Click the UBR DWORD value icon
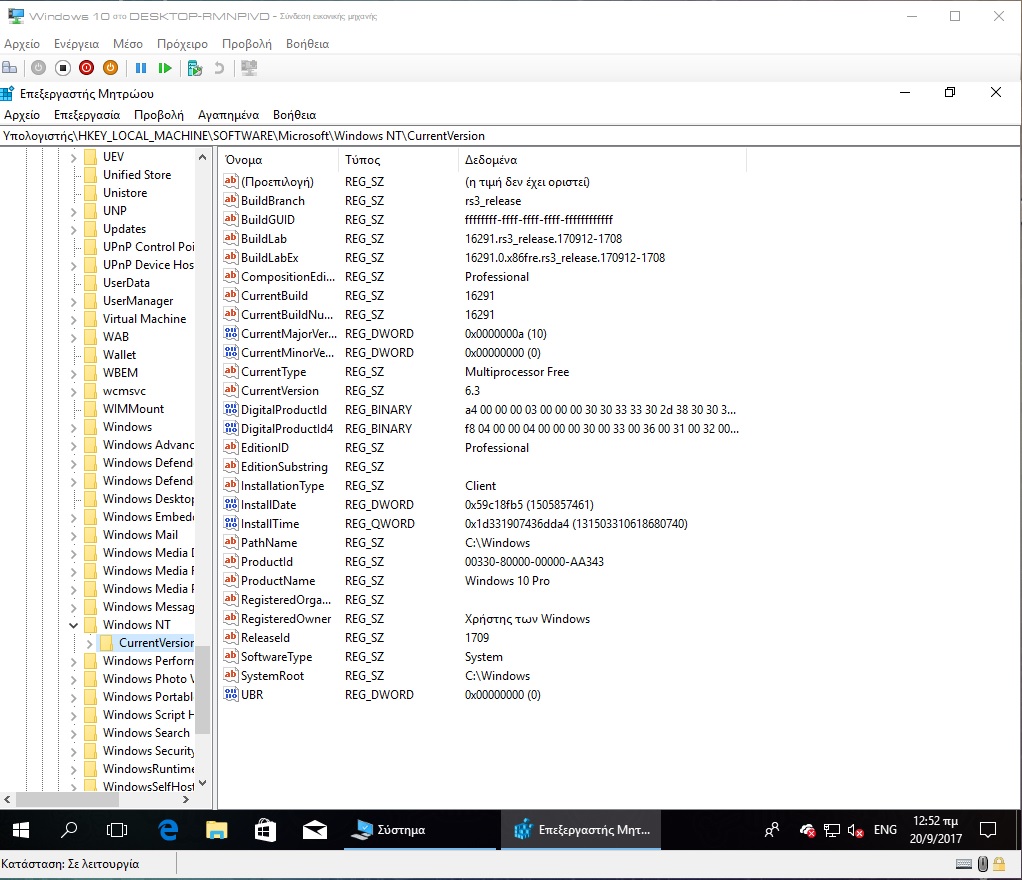This screenshot has height=880, width=1022. pyautogui.click(x=231, y=694)
